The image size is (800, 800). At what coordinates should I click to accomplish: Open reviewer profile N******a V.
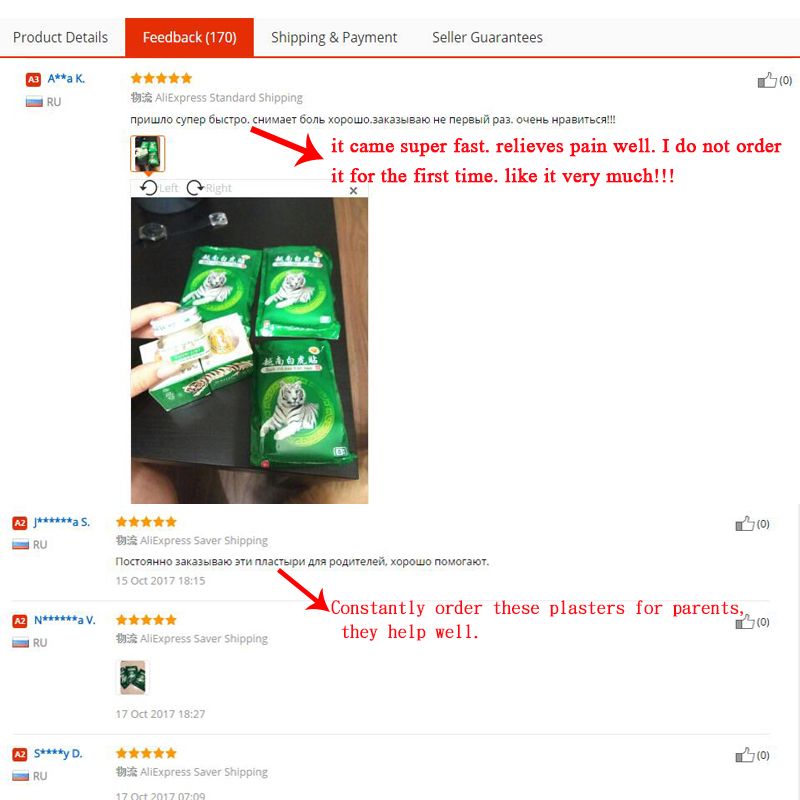(65, 620)
